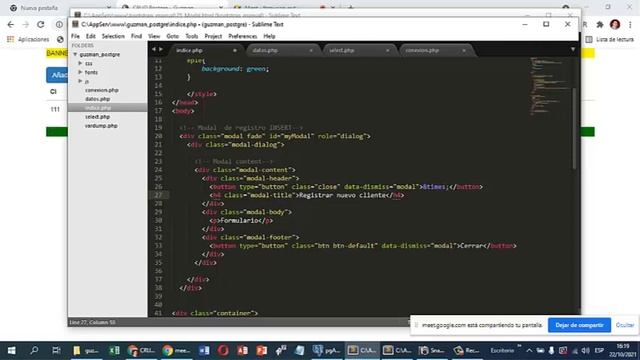Expand the fonts folder
The width and height of the screenshot is (640, 360).
pos(80,72)
